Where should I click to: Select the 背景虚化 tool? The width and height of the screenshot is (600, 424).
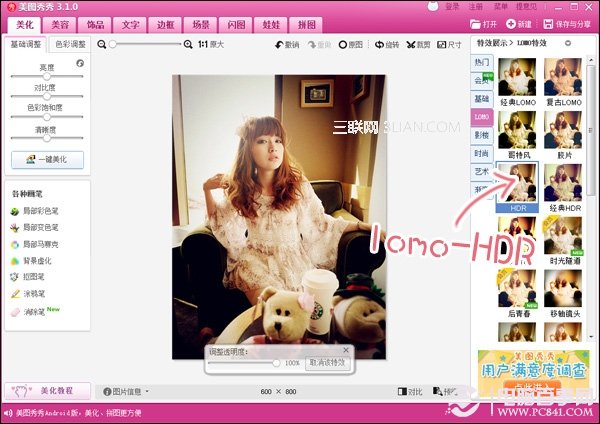31,261
